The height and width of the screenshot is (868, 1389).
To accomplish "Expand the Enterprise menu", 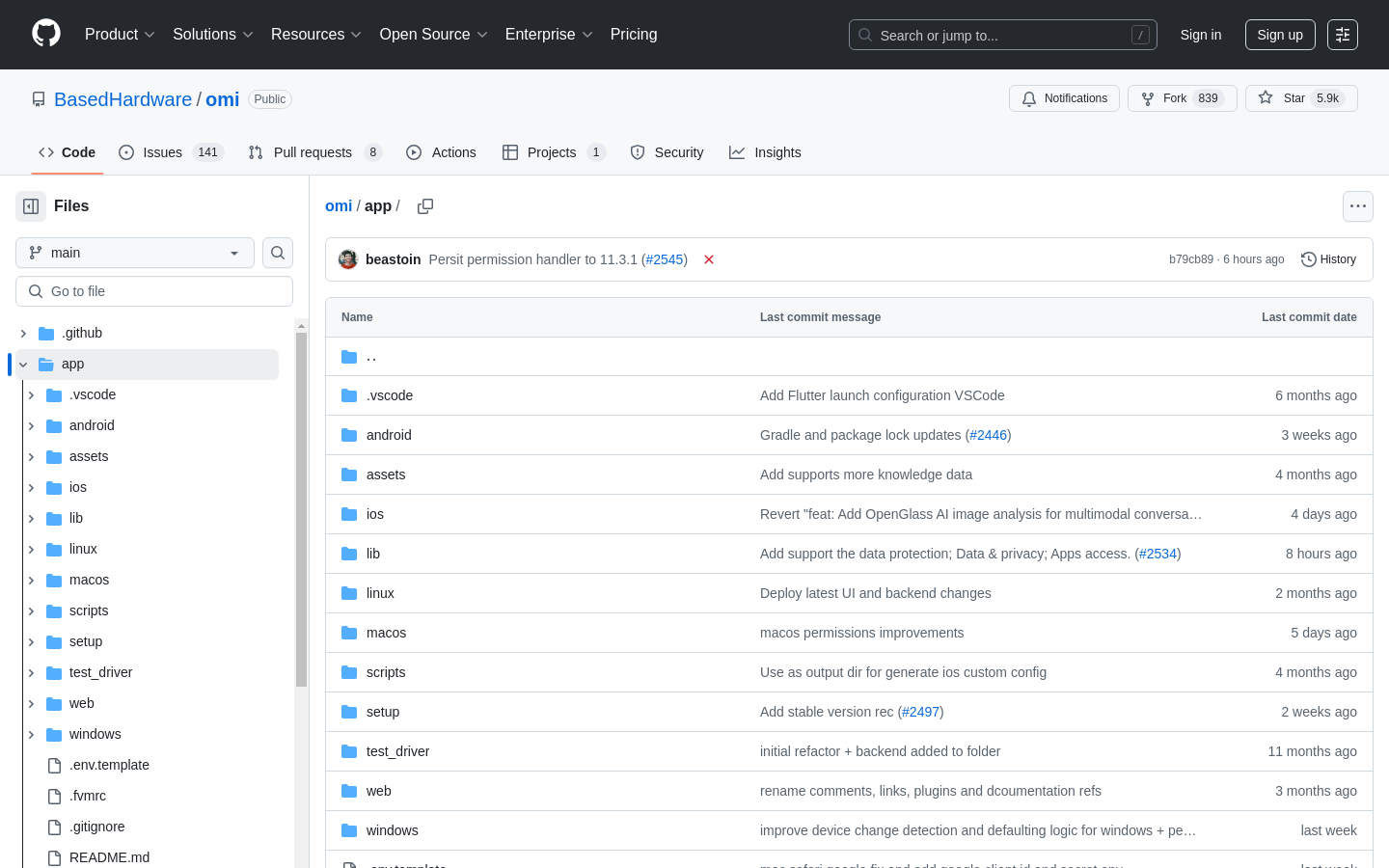I will (548, 35).
